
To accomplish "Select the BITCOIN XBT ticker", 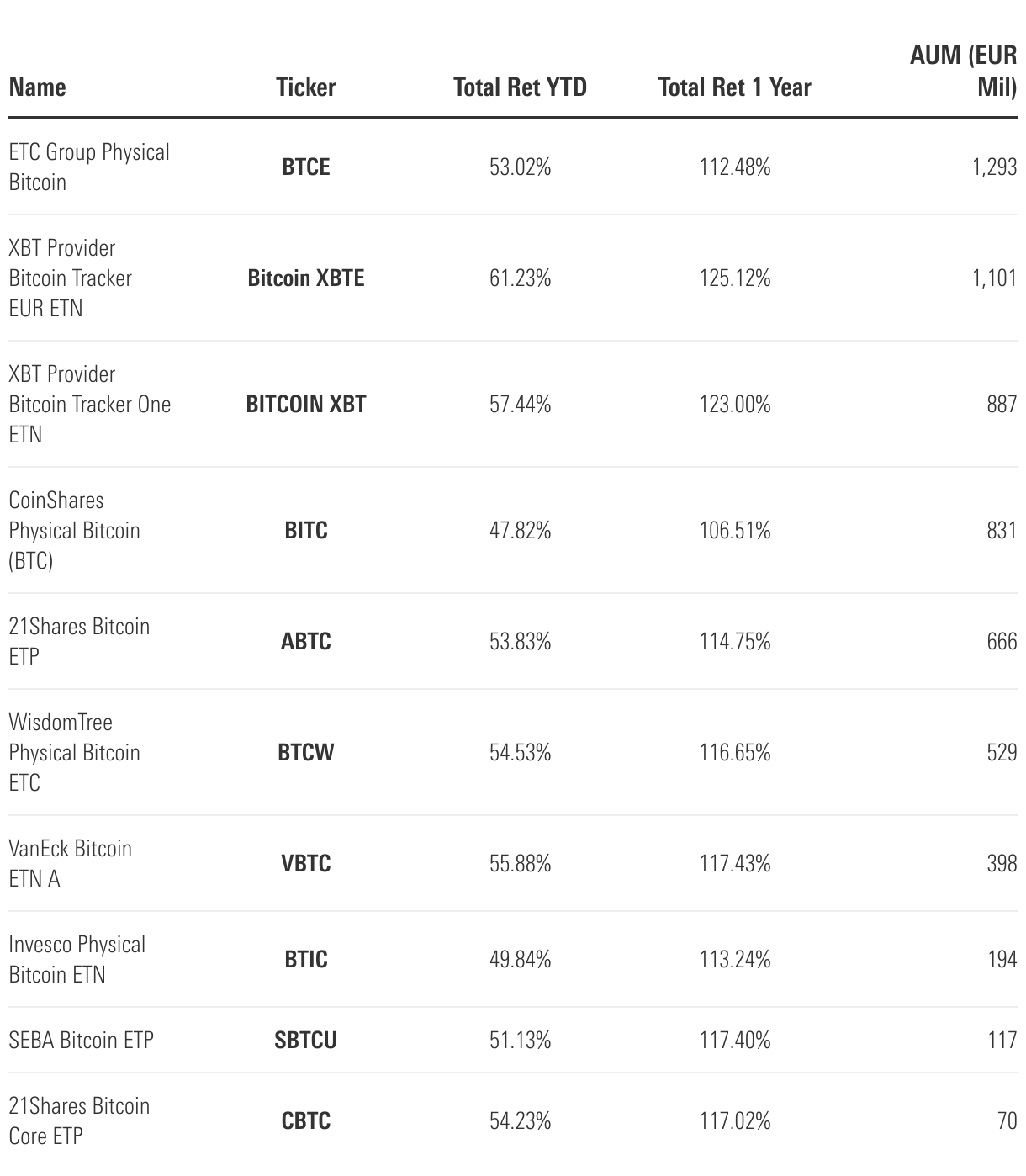I will 305,404.
